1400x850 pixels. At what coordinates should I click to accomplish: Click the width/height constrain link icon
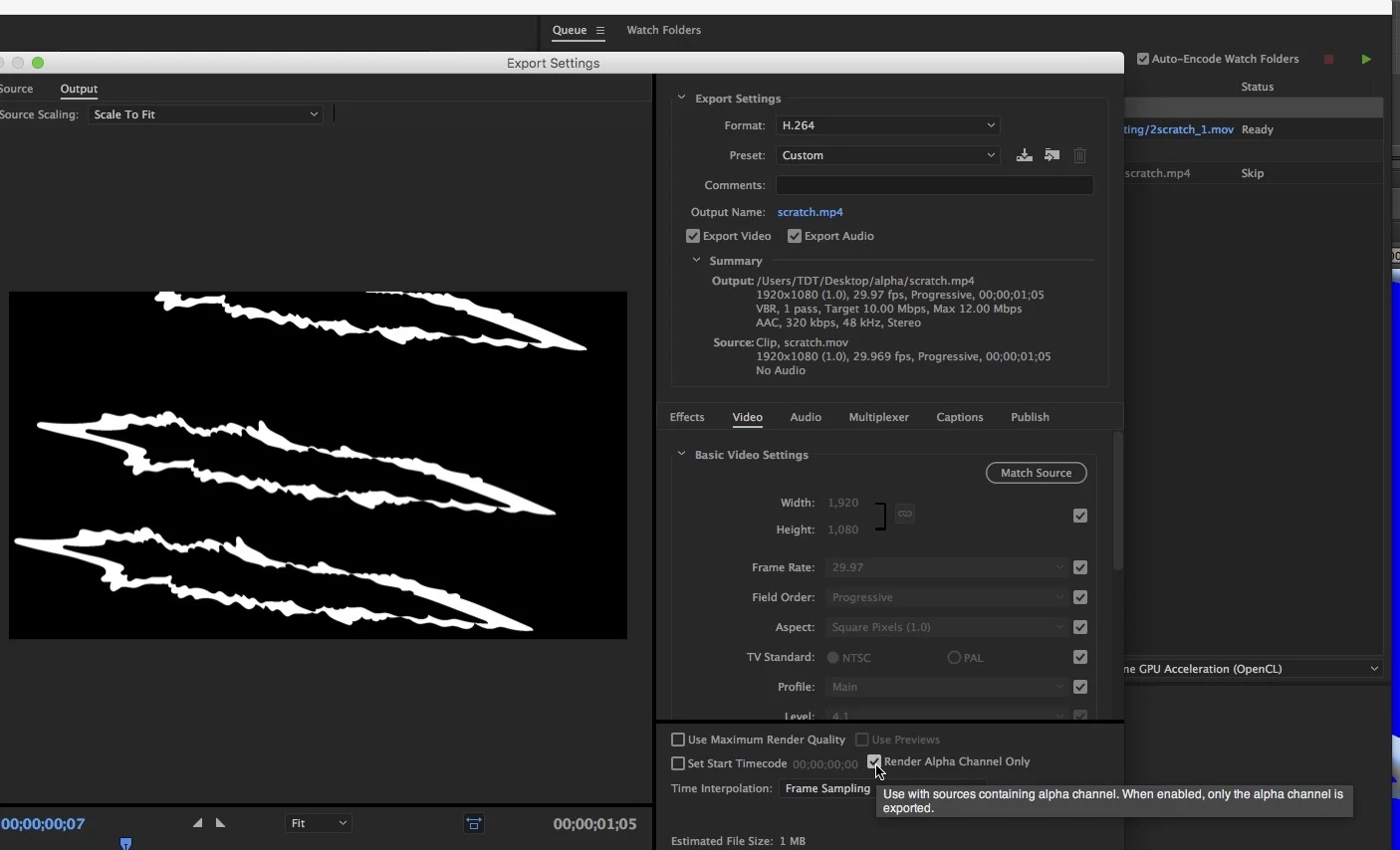(x=905, y=514)
